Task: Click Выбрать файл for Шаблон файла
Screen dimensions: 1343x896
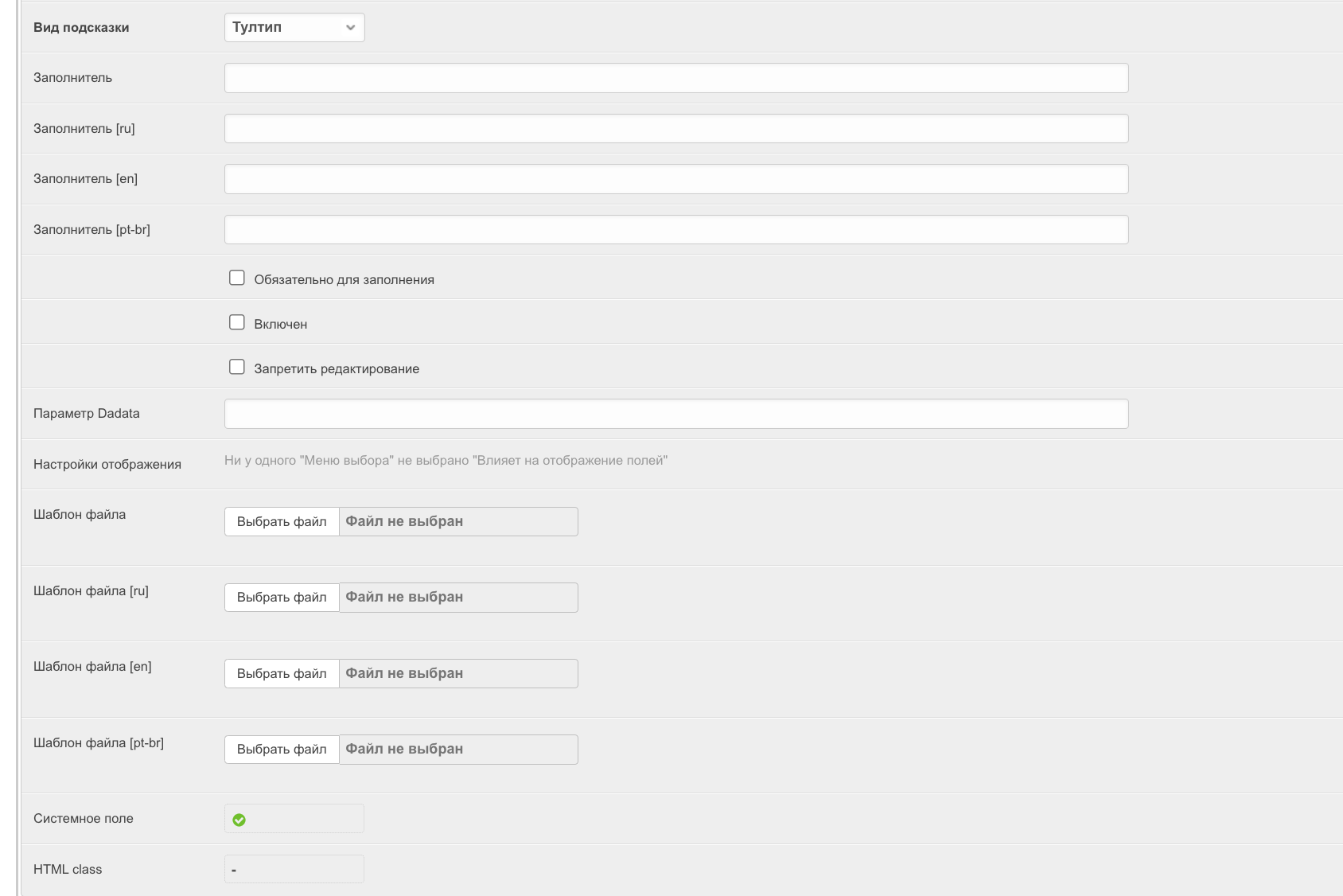Action: (x=282, y=522)
